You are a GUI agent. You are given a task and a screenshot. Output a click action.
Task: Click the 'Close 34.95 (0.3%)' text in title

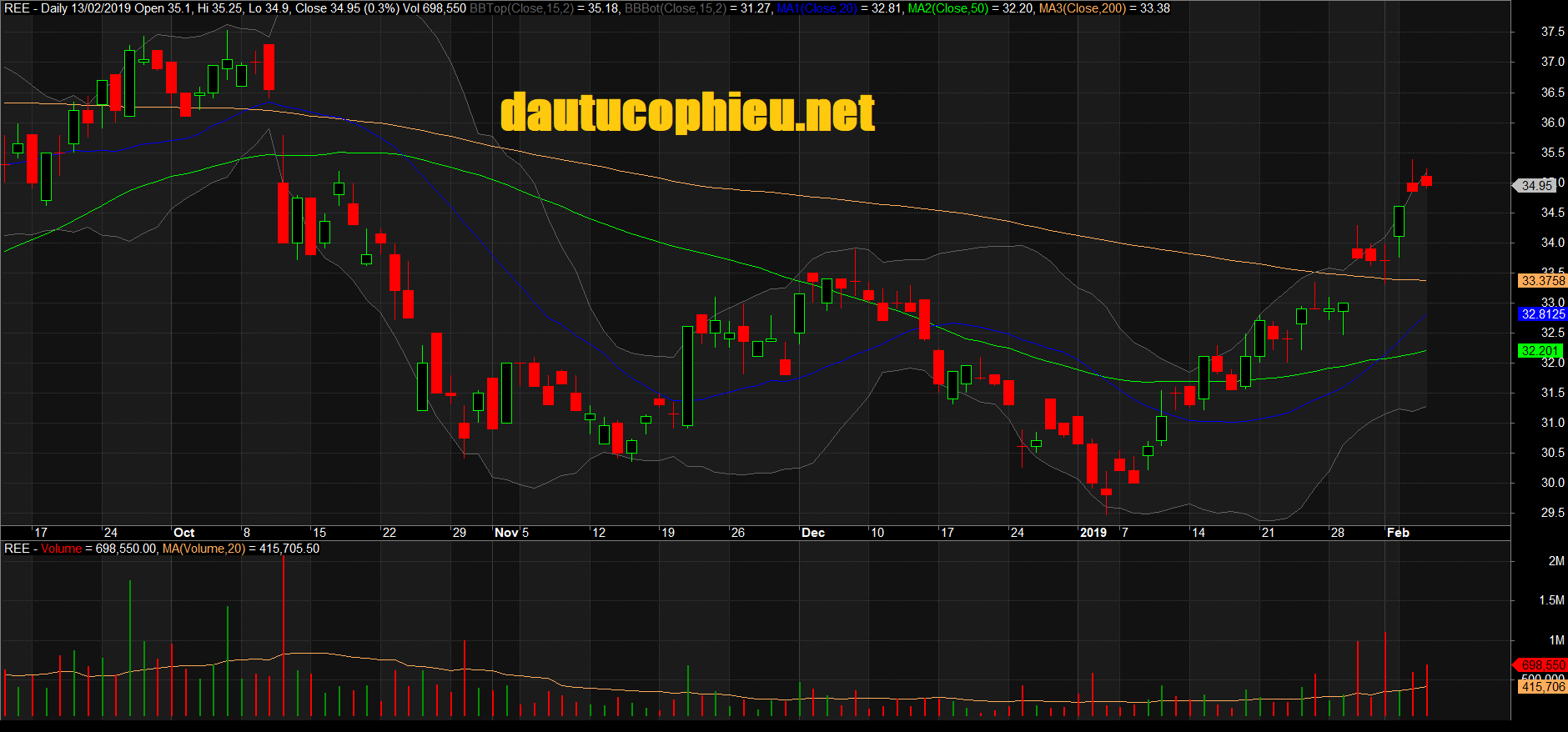(347, 8)
